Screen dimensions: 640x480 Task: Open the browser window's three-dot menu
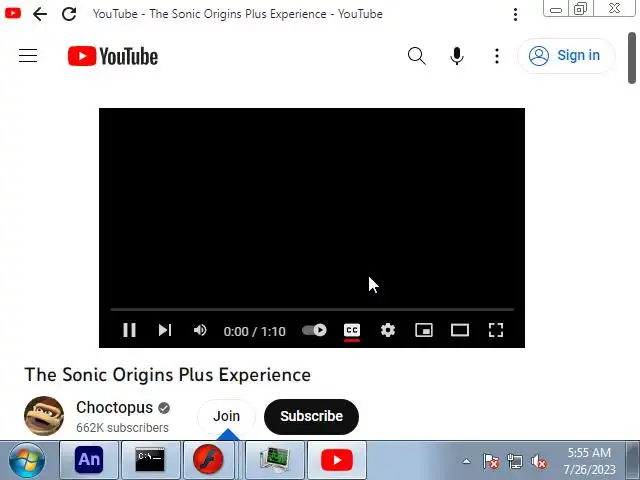pyautogui.click(x=516, y=14)
